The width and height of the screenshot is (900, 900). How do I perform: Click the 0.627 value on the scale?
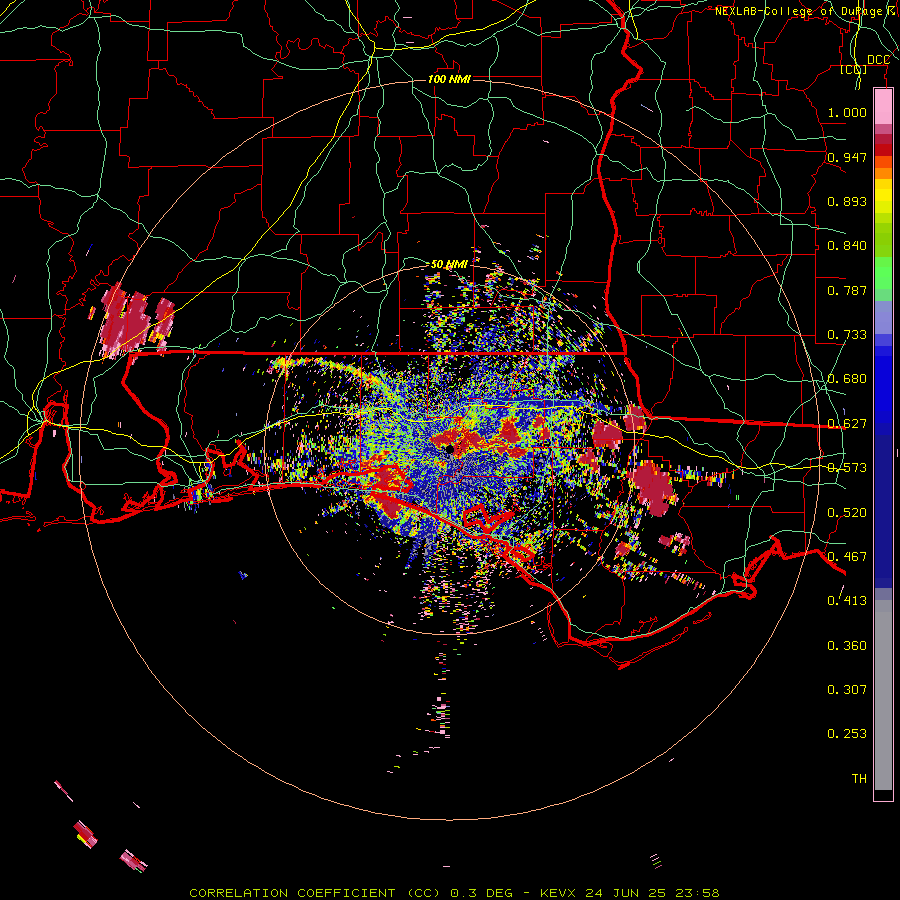(x=847, y=424)
